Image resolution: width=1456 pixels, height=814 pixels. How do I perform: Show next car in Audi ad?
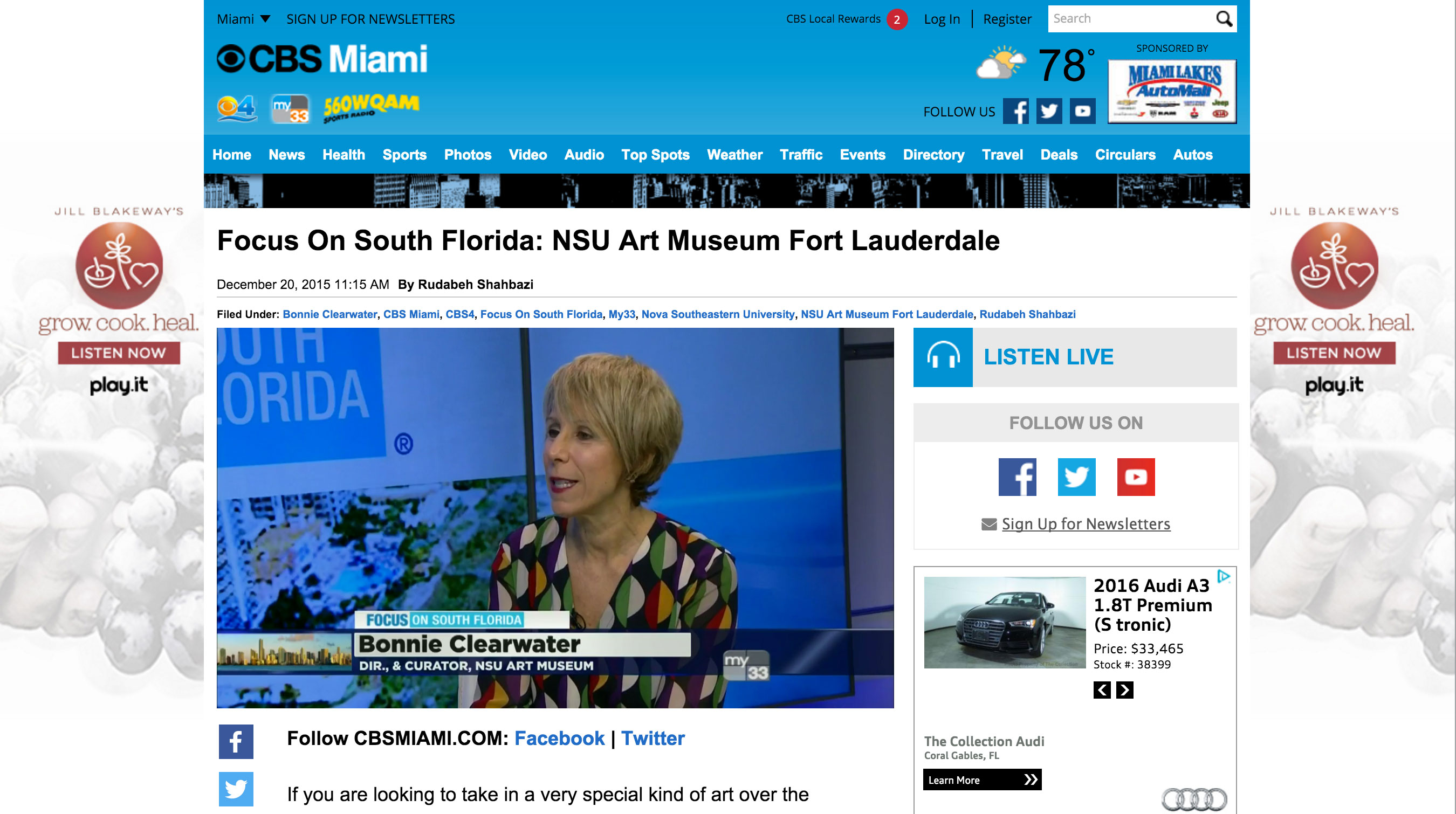tap(1125, 689)
